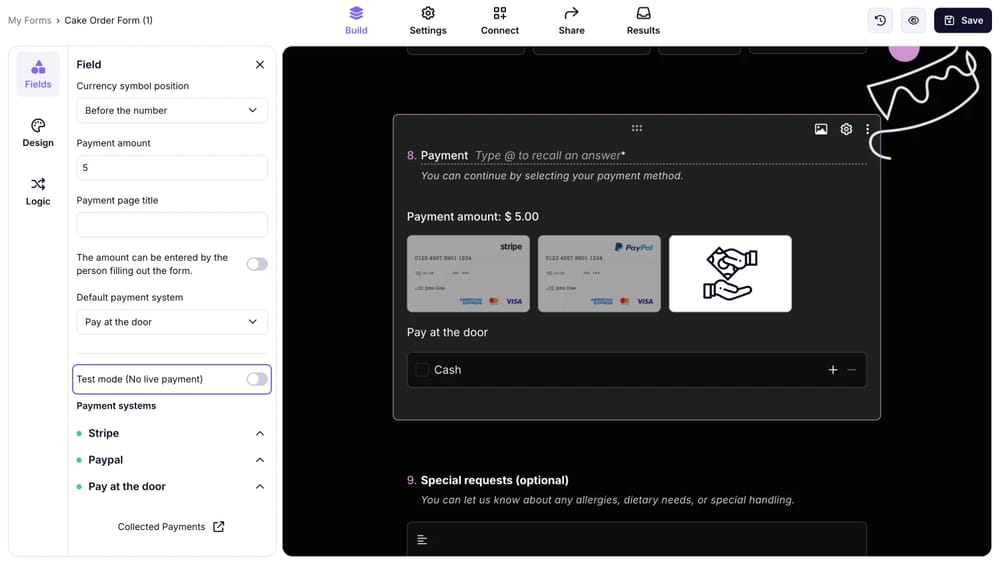Open the Payment field three-dot menu

(x=867, y=129)
